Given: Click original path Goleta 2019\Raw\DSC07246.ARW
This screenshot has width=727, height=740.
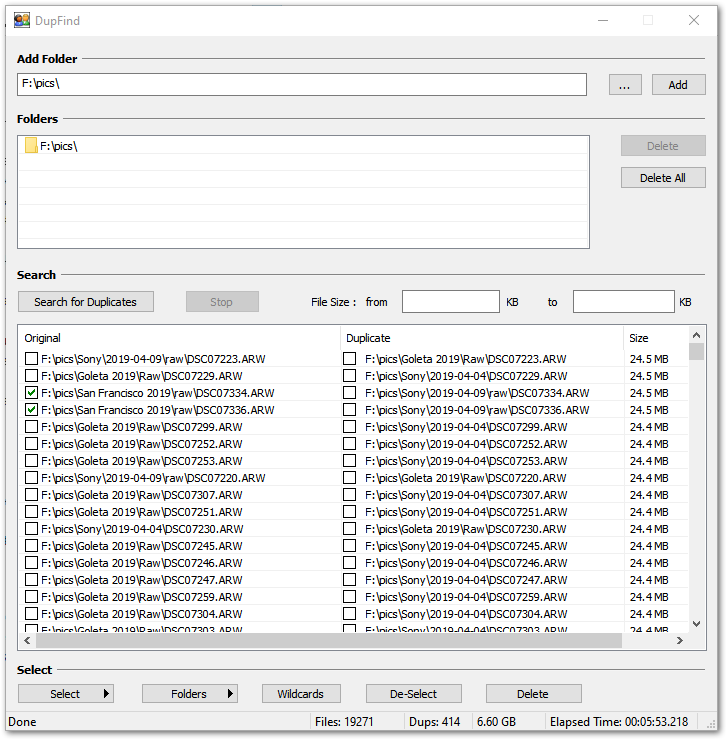Looking at the screenshot, I should (x=142, y=563).
